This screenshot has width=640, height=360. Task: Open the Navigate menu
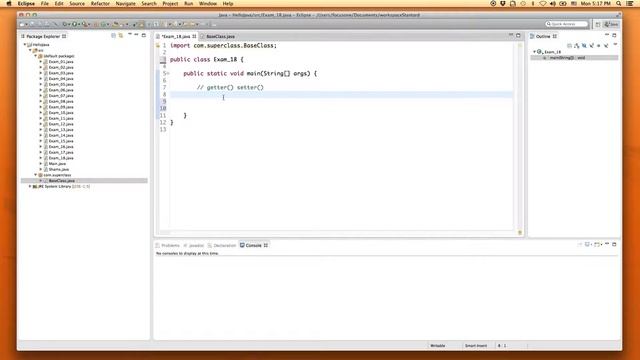[x=125, y=4]
